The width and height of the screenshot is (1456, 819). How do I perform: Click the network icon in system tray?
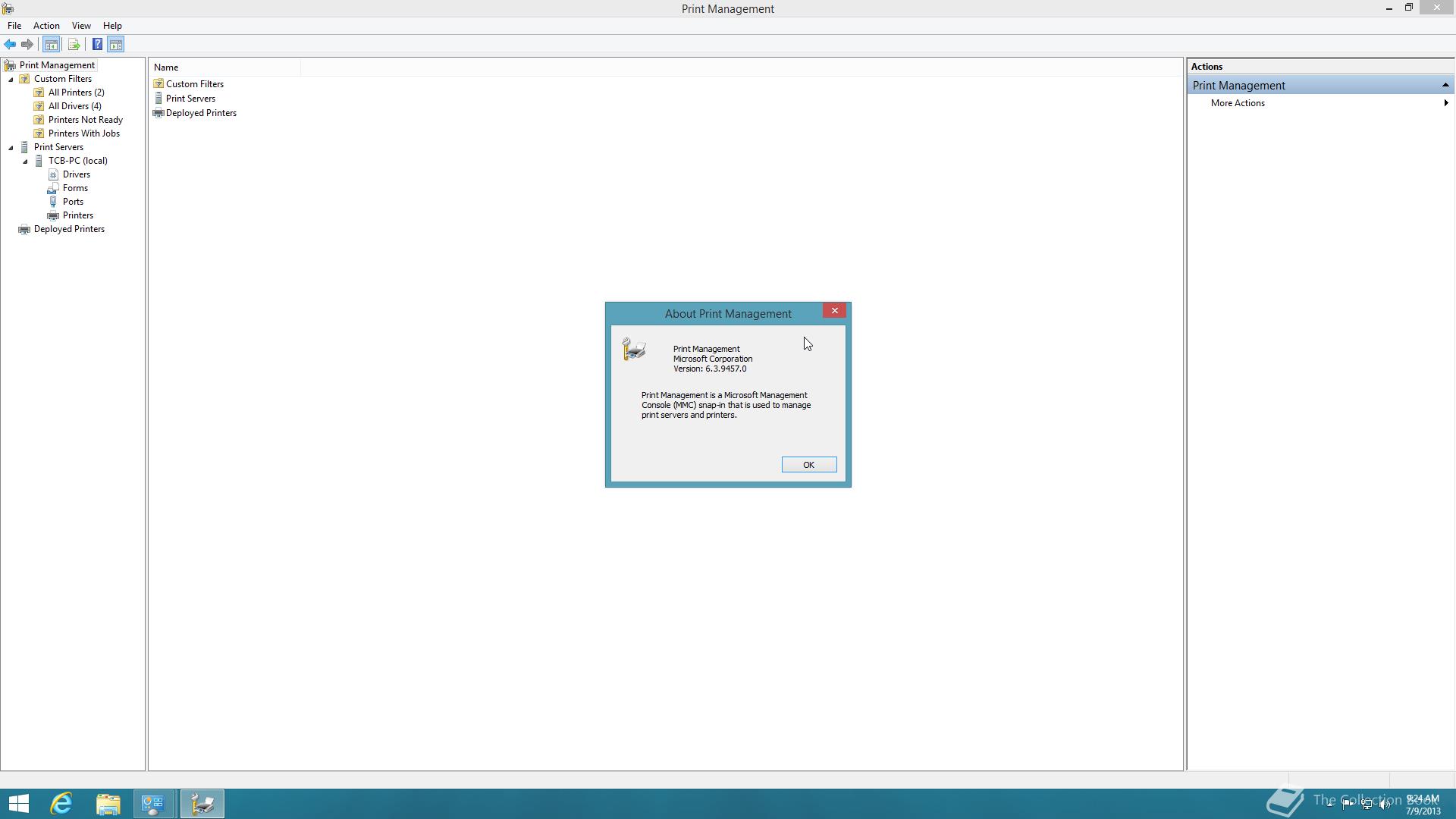1367,805
